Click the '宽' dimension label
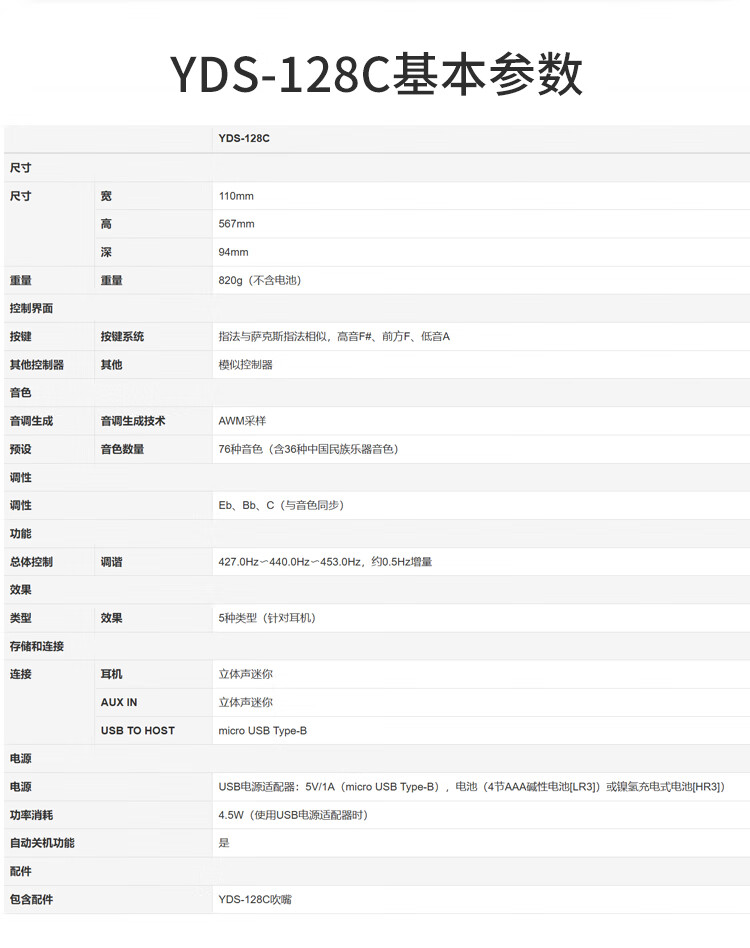 point(106,196)
